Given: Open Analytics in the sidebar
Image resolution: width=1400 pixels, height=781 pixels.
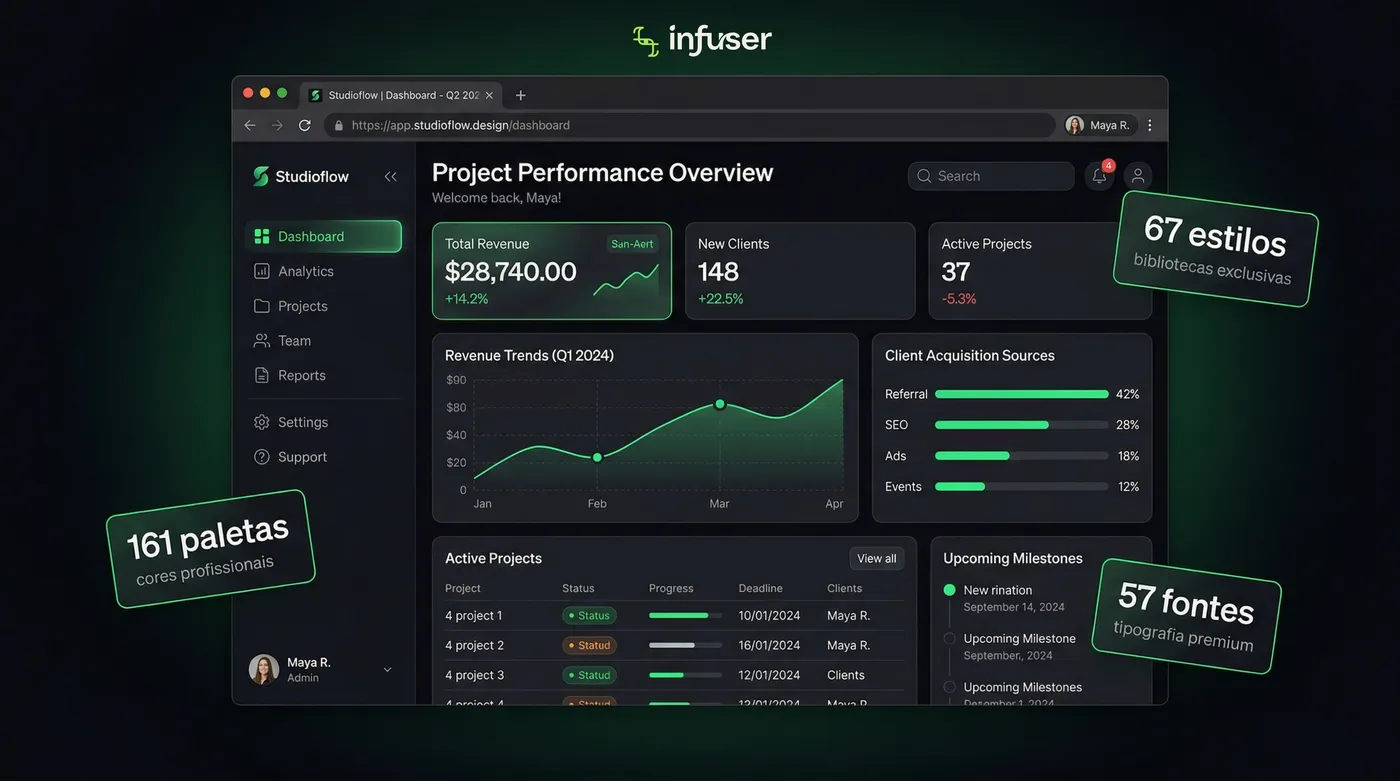Looking at the screenshot, I should 306,271.
